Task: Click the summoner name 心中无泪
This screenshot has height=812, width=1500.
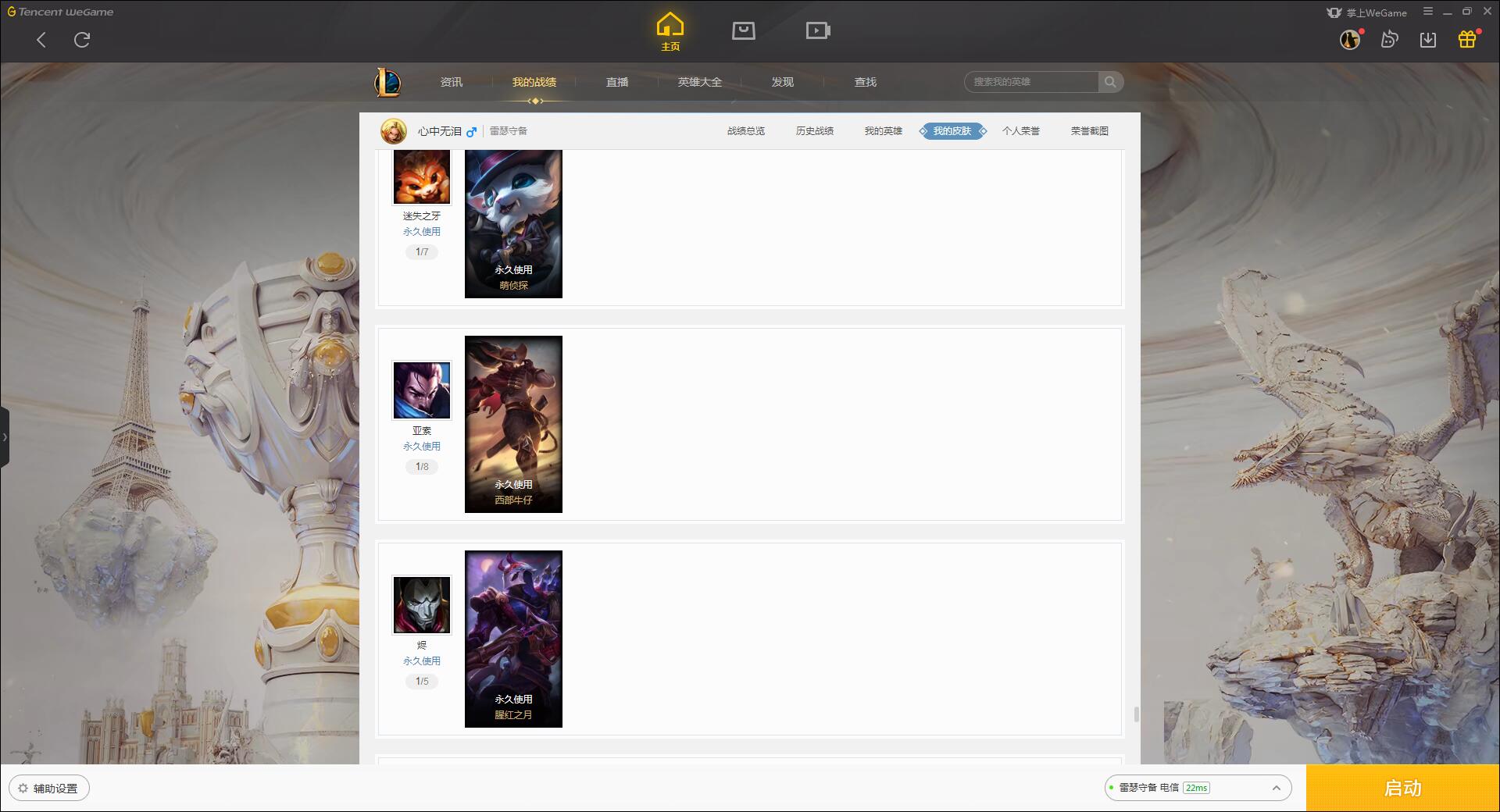Action: click(440, 131)
